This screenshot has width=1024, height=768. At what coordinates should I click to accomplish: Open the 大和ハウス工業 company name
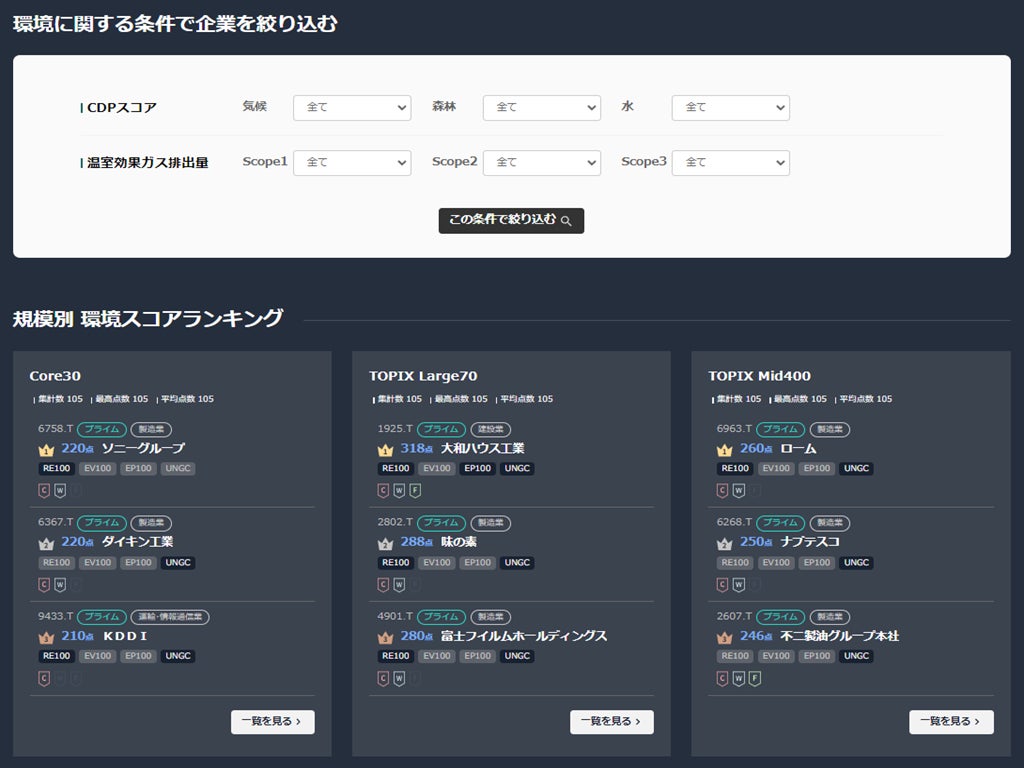pos(483,449)
